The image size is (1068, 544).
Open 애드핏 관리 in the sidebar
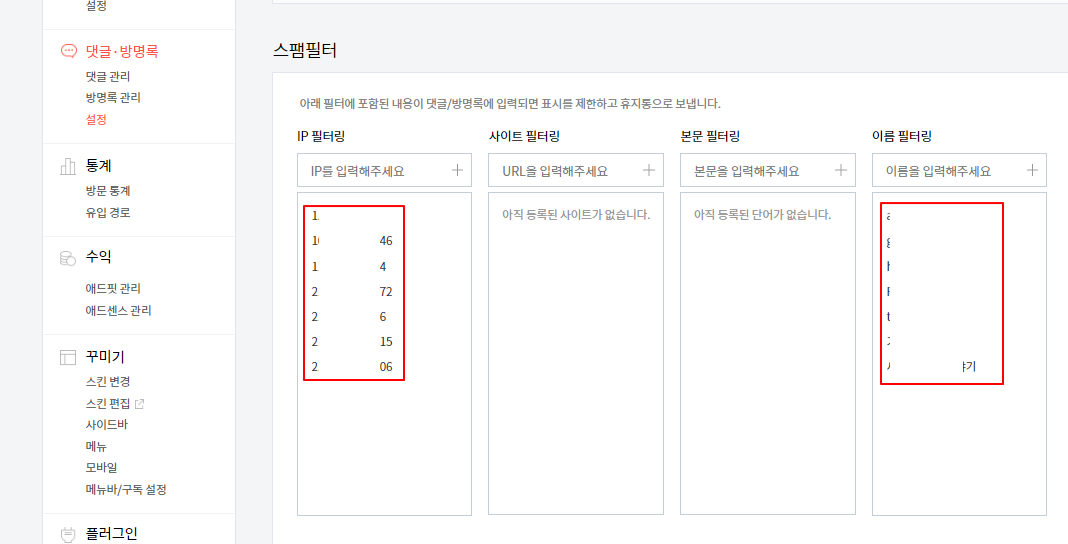113,289
